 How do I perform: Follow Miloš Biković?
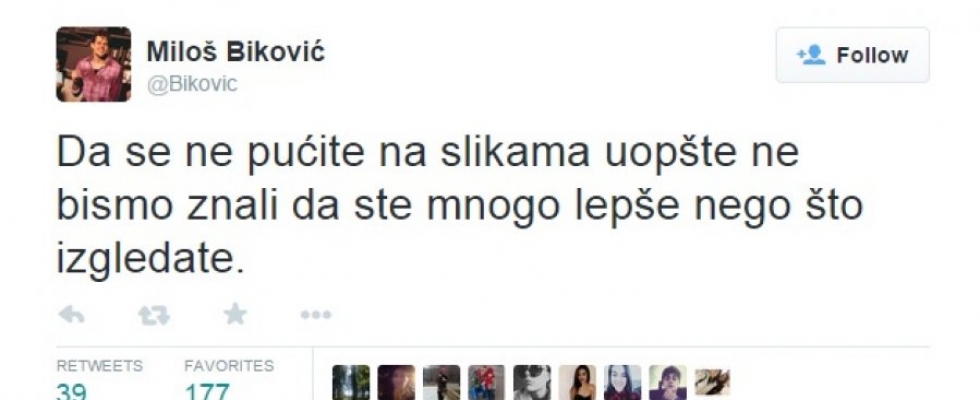tap(852, 55)
